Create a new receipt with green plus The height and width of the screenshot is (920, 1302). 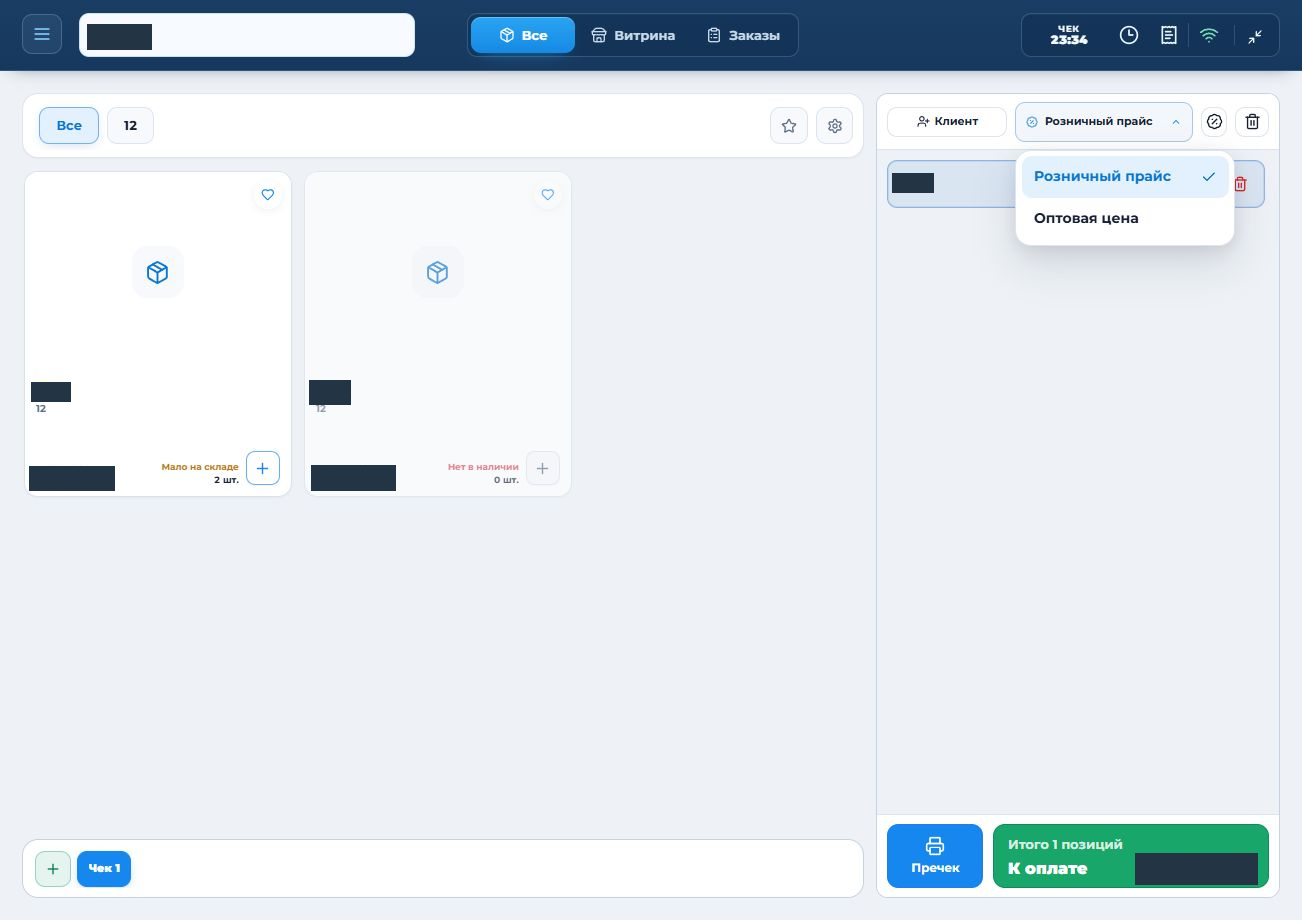53,869
